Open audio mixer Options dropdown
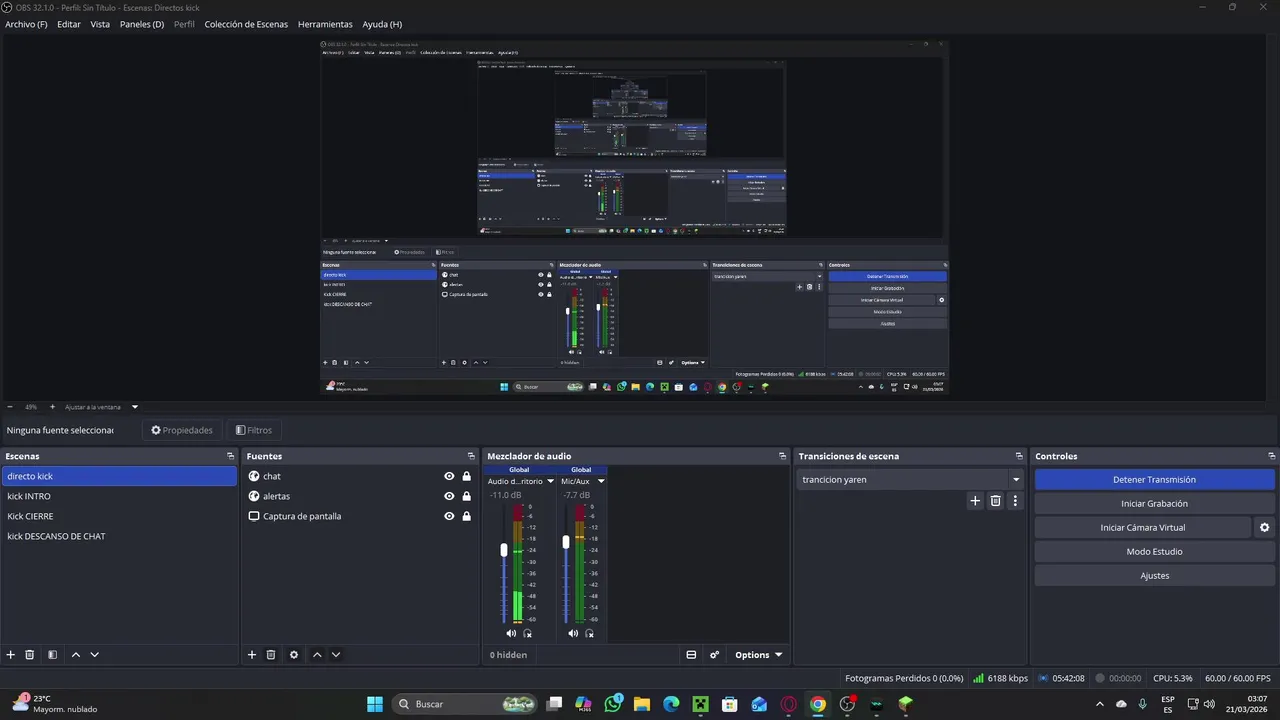This screenshot has height=720, width=1280. 758,655
